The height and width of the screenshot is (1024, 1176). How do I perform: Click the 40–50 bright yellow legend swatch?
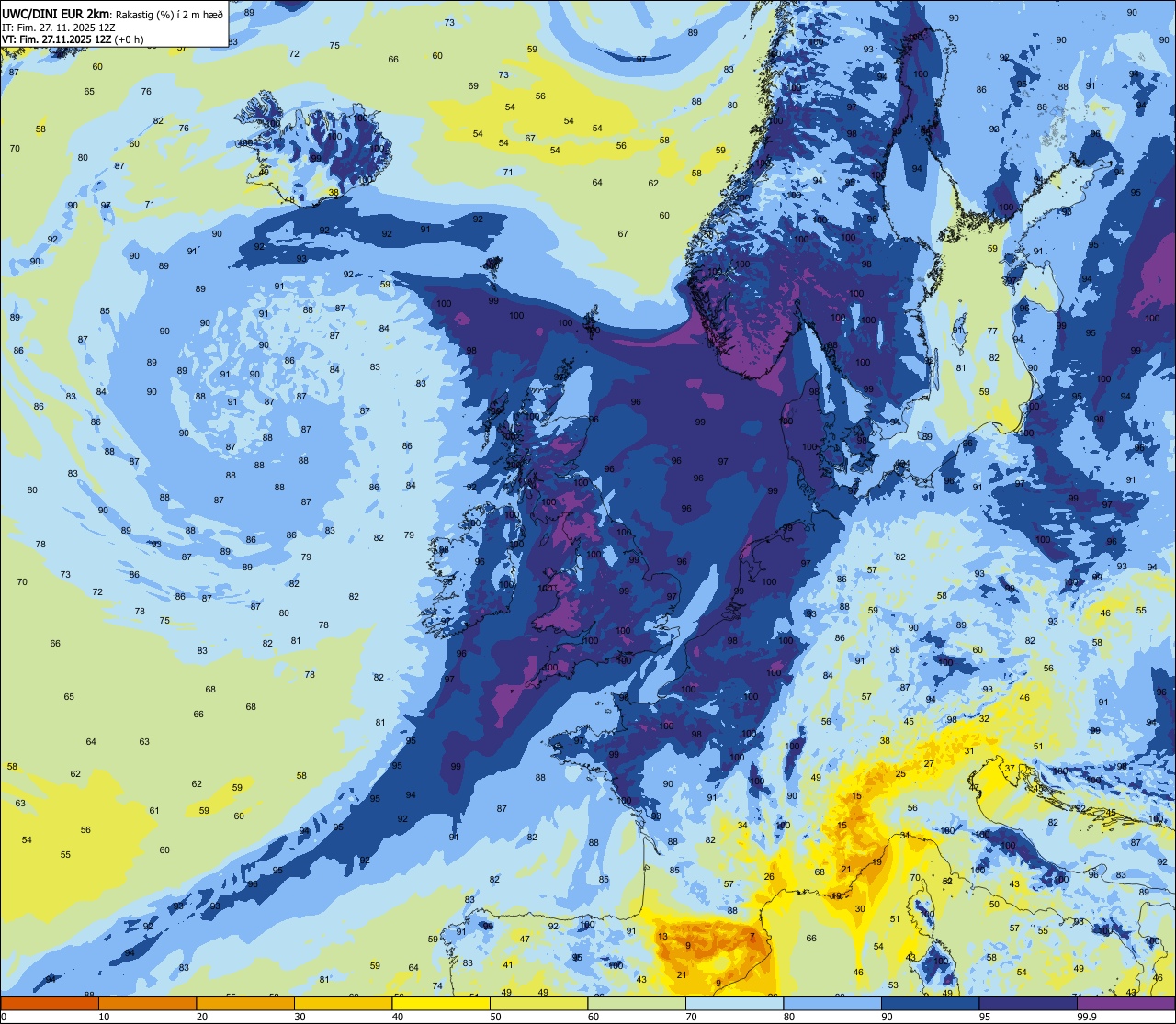click(x=441, y=1003)
